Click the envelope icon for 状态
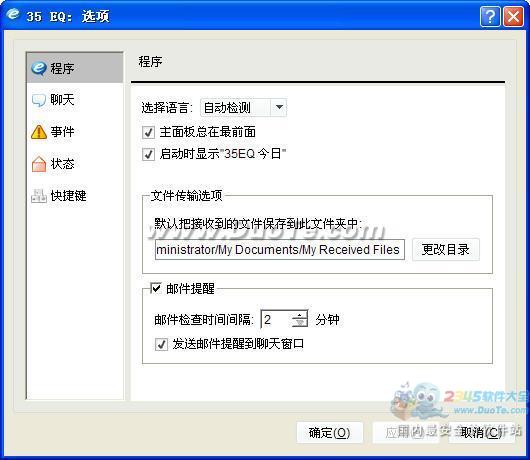 pos(39,164)
